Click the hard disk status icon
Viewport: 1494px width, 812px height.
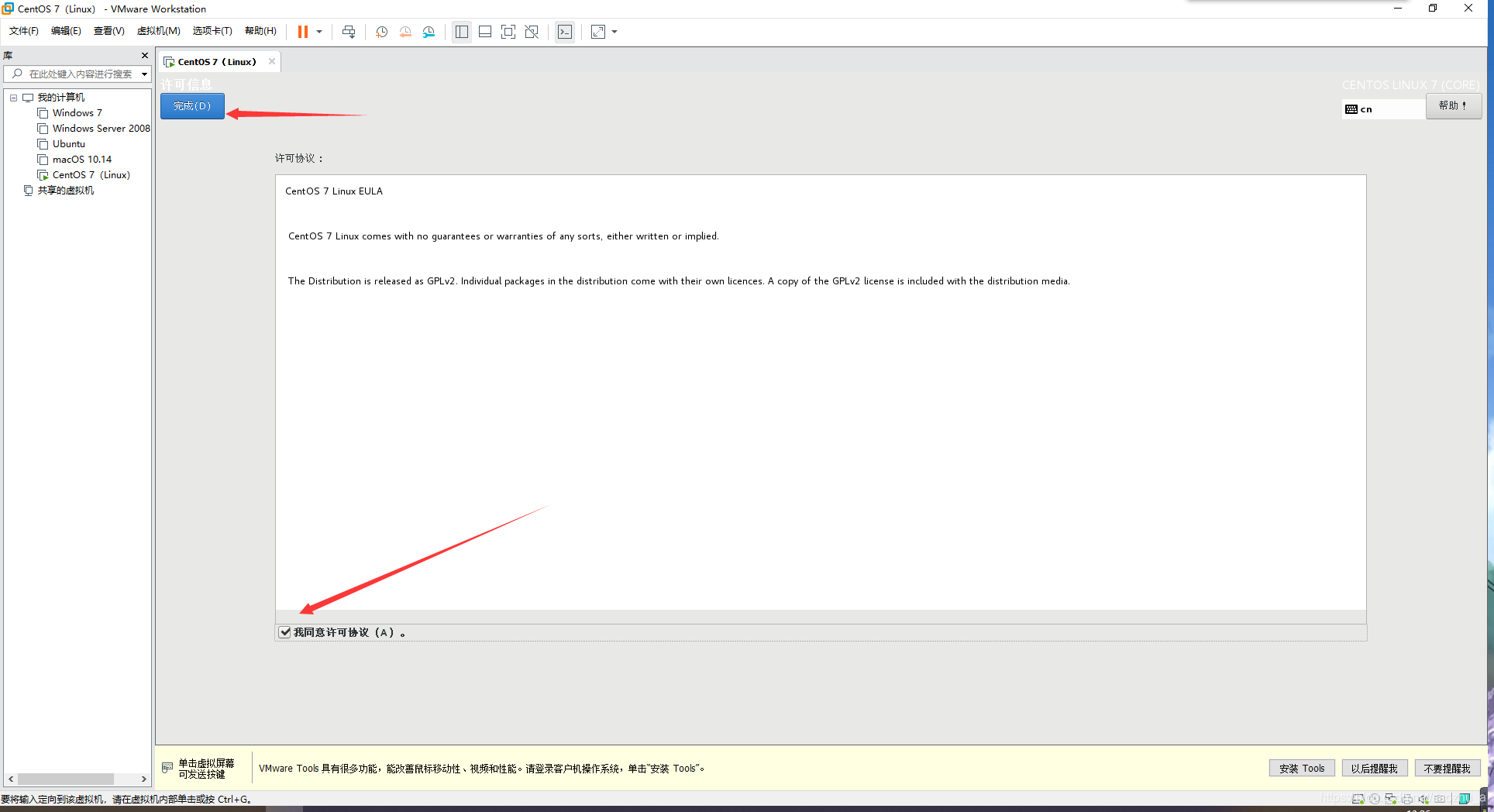(1358, 799)
